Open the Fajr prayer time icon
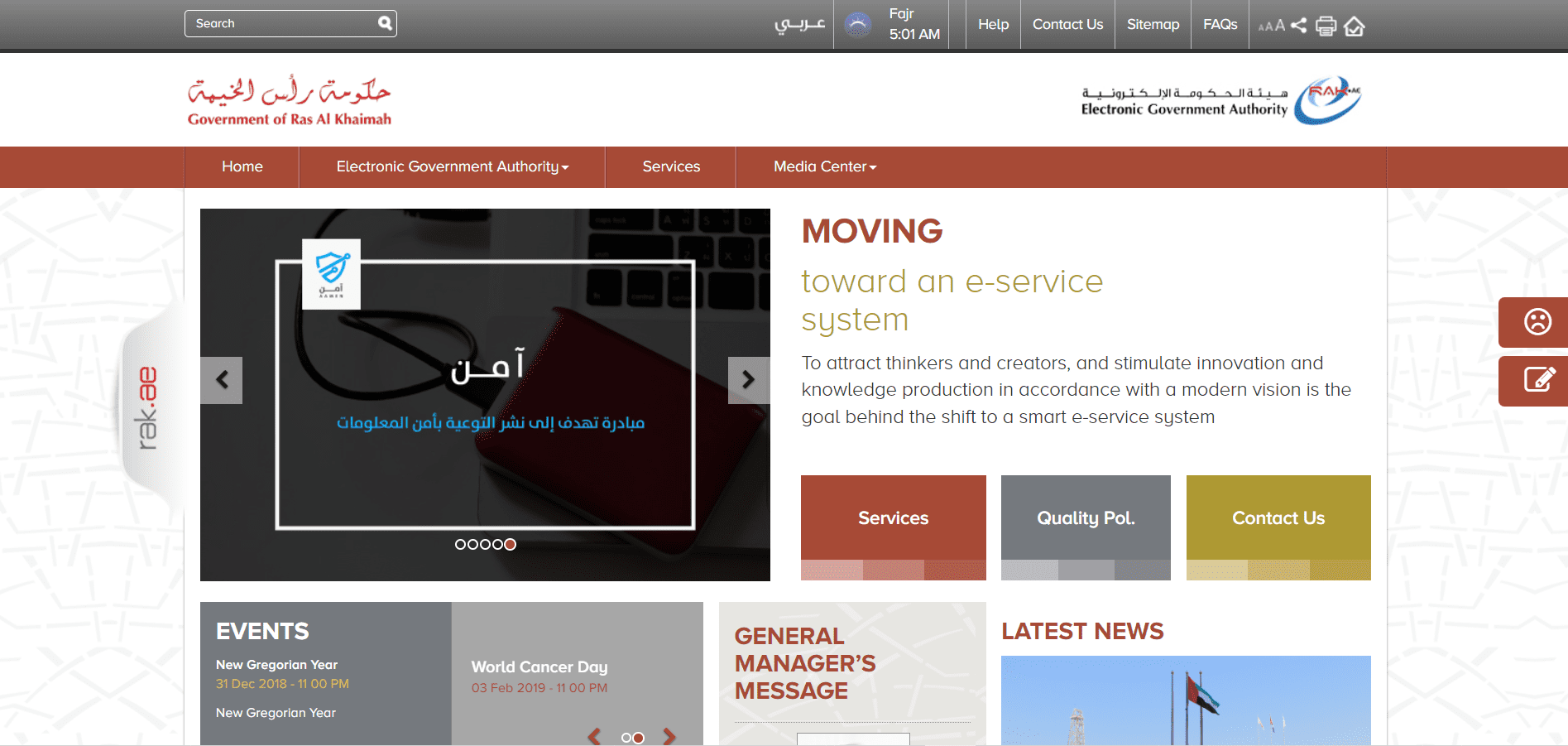Image resolution: width=1568 pixels, height=746 pixels. (x=858, y=25)
